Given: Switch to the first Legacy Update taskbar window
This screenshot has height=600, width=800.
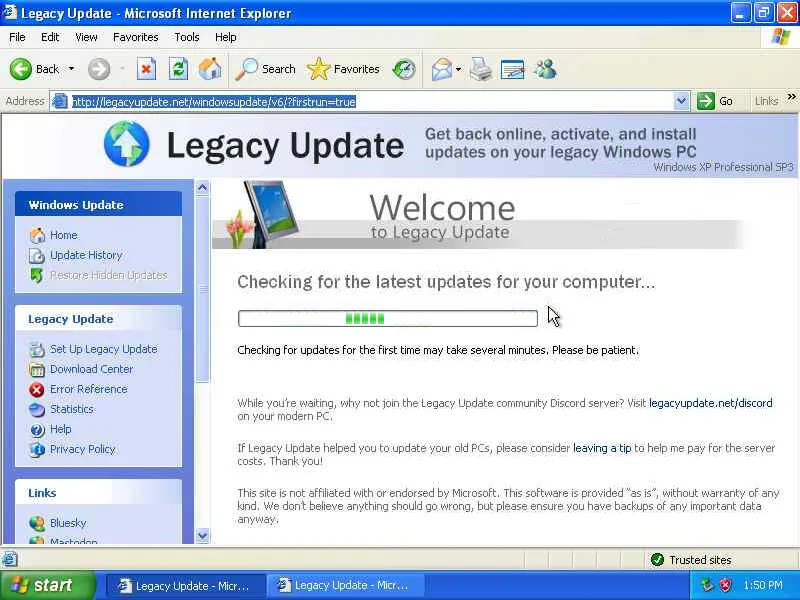Looking at the screenshot, I should (x=185, y=585).
